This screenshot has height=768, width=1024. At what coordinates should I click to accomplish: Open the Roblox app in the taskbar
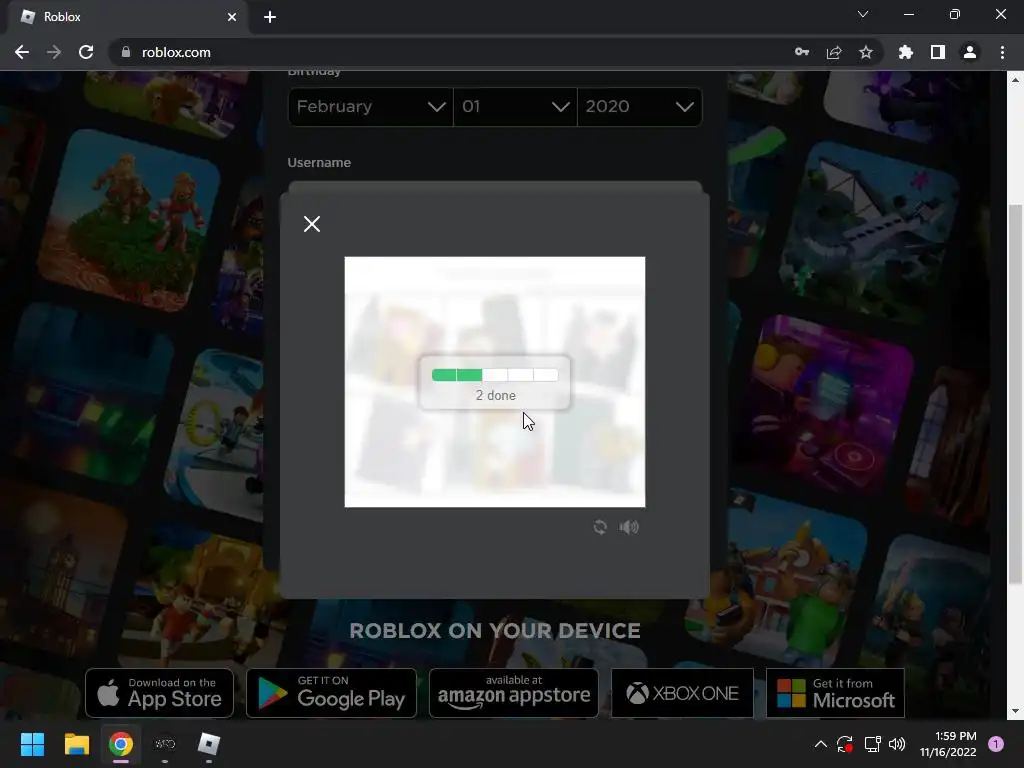(x=209, y=744)
